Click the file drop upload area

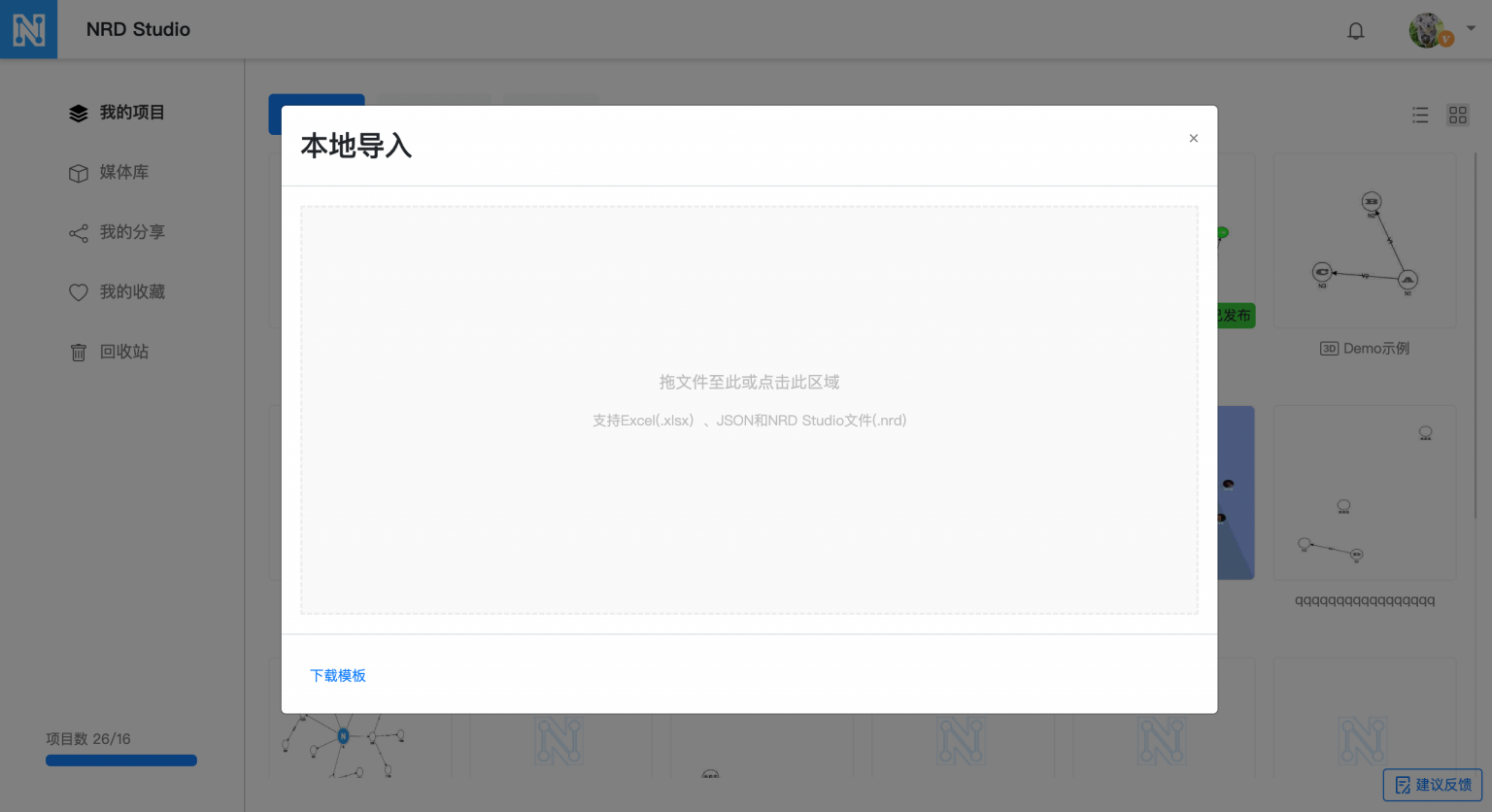749,409
